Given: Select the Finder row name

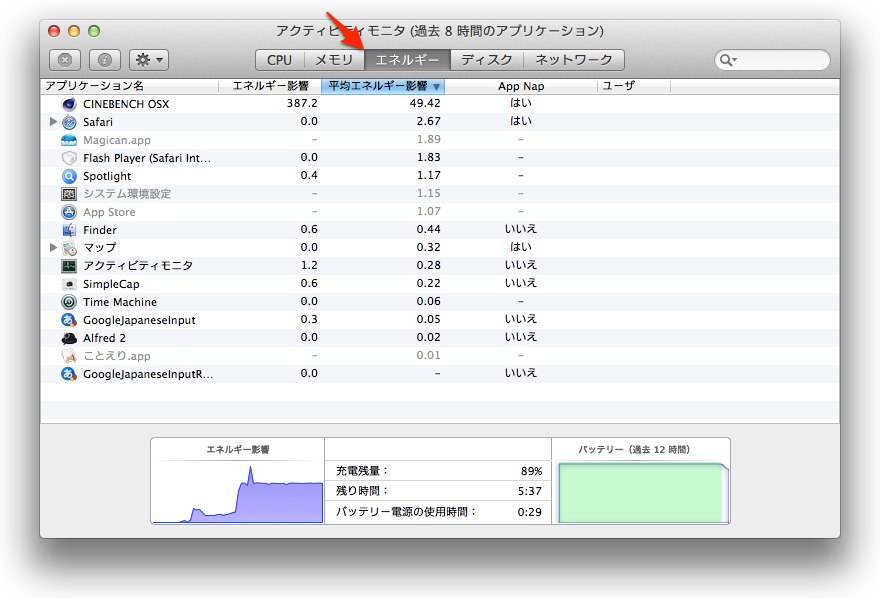Looking at the screenshot, I should point(100,230).
